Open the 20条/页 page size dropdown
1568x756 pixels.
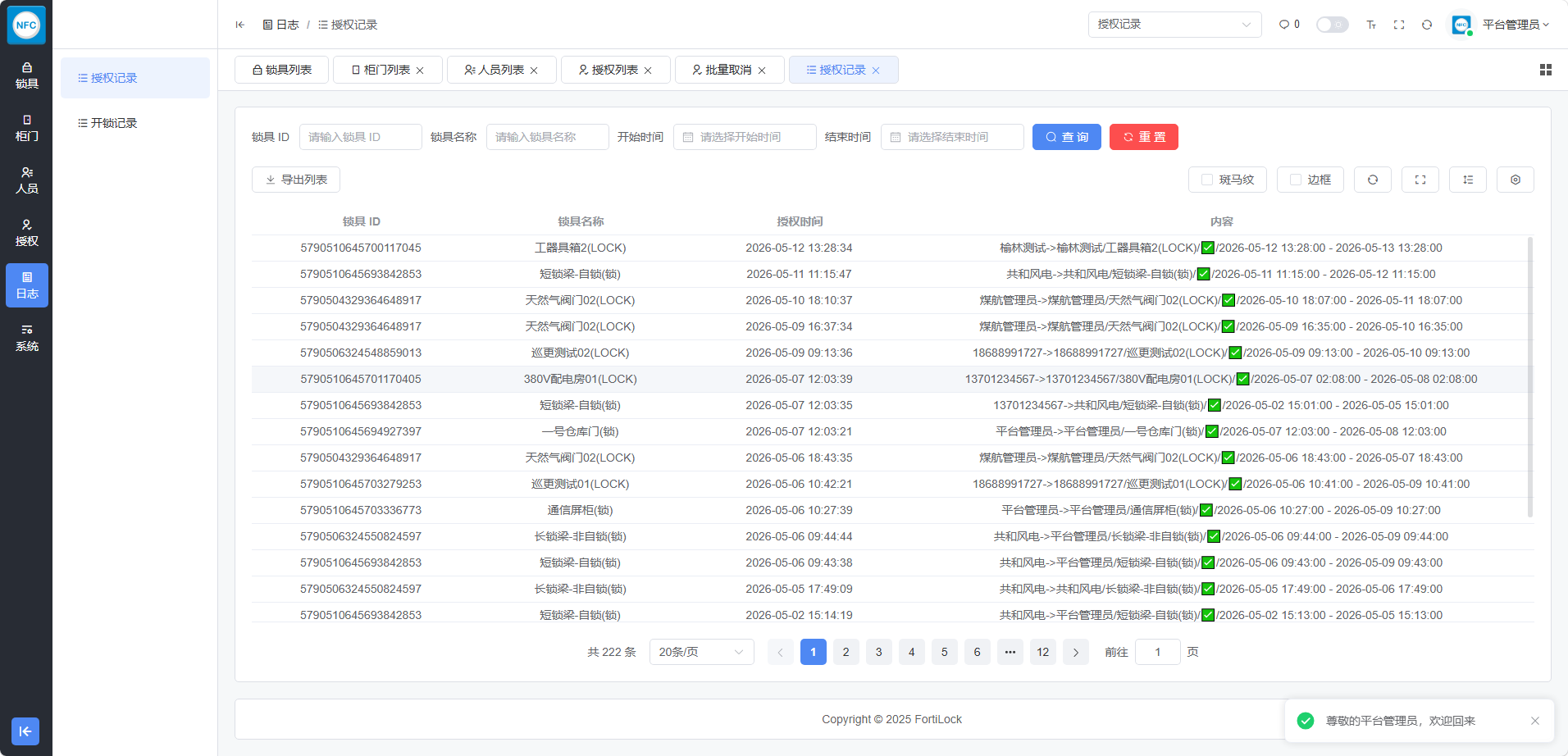click(x=702, y=652)
